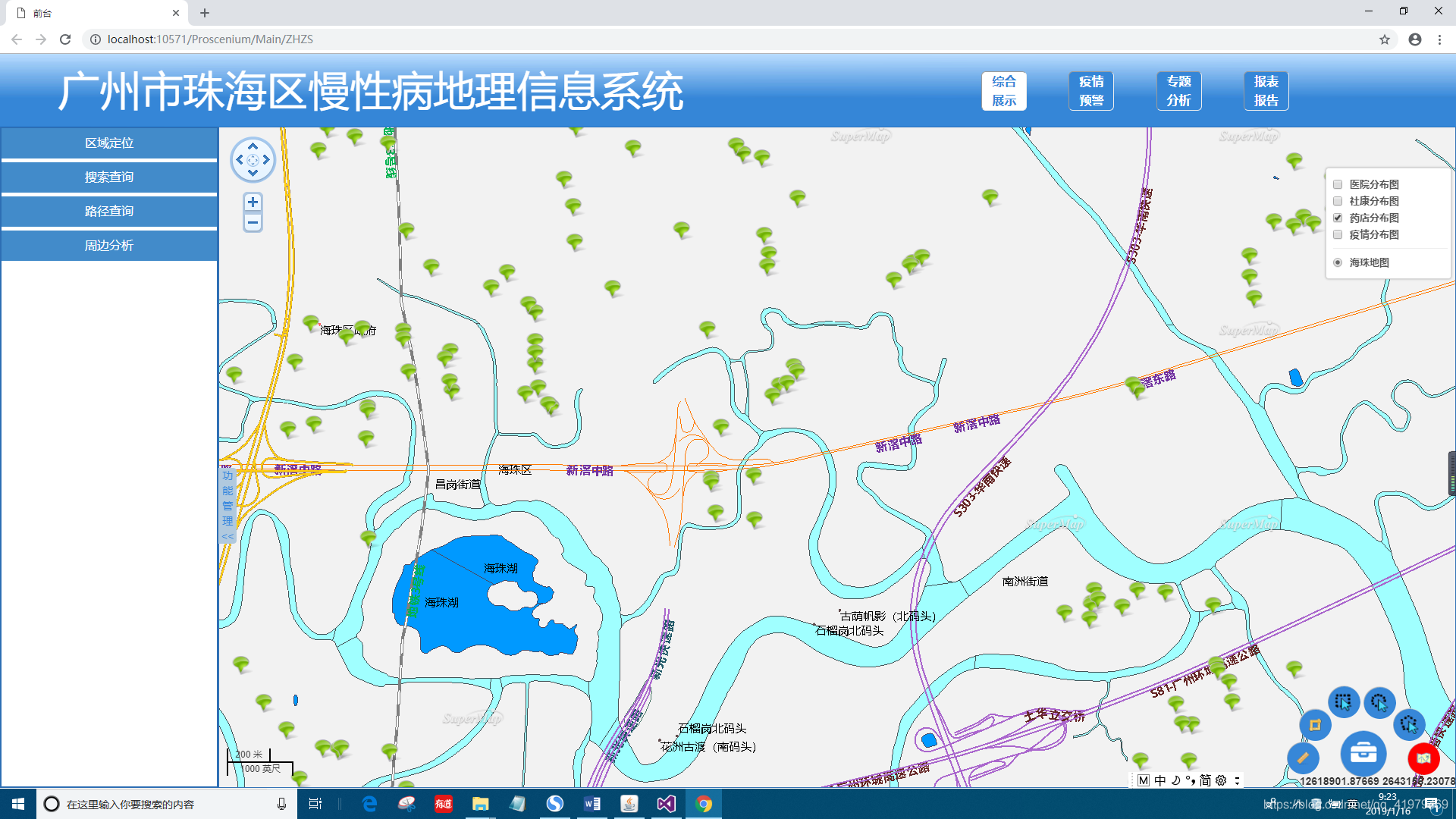The height and width of the screenshot is (819, 1456).
Task: Collapse the 功能管理 side panel tab
Action: coord(227,504)
